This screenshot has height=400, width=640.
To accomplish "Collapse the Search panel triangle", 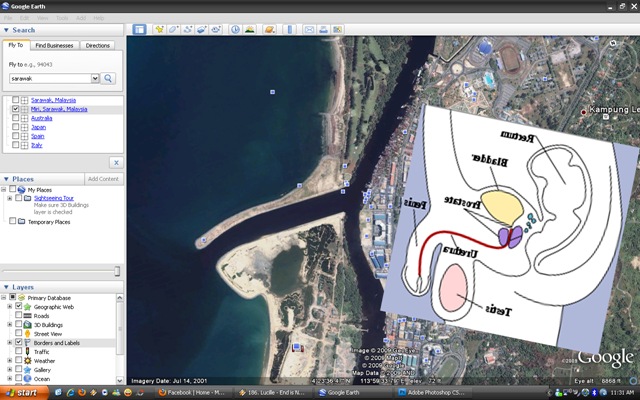I will click(x=6, y=30).
